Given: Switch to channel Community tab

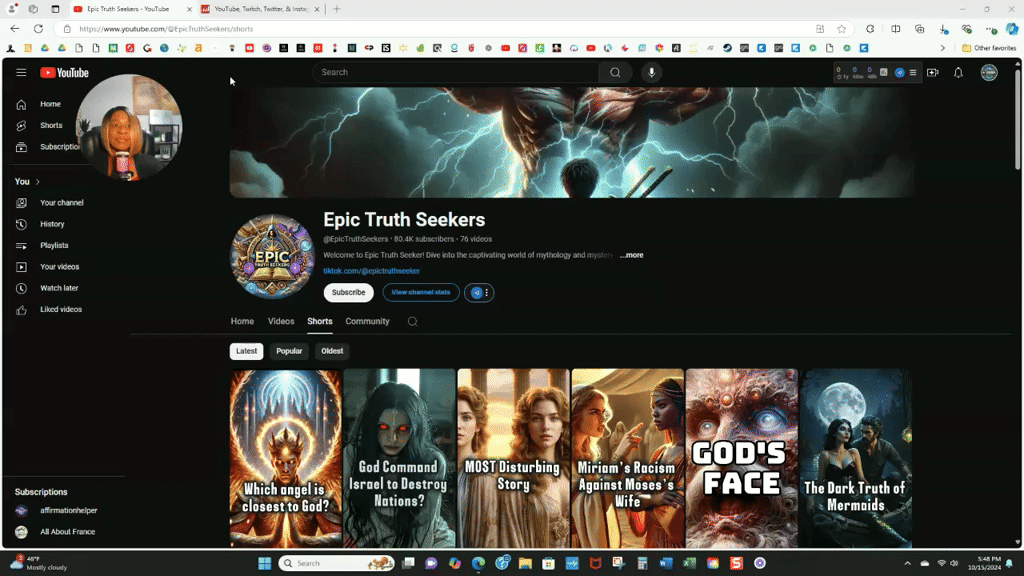Looking at the screenshot, I should [x=367, y=321].
